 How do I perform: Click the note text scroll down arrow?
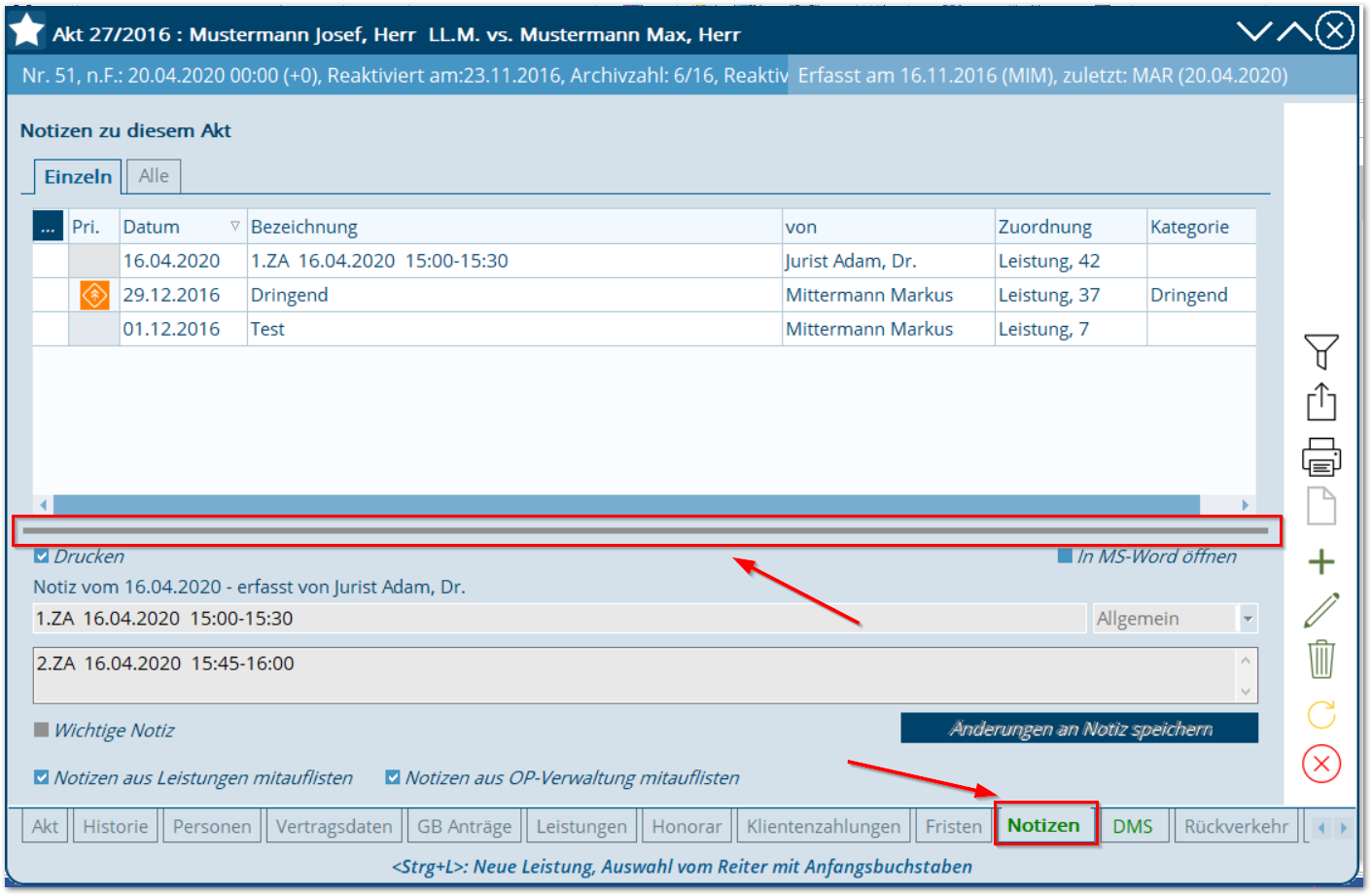pos(1246,691)
